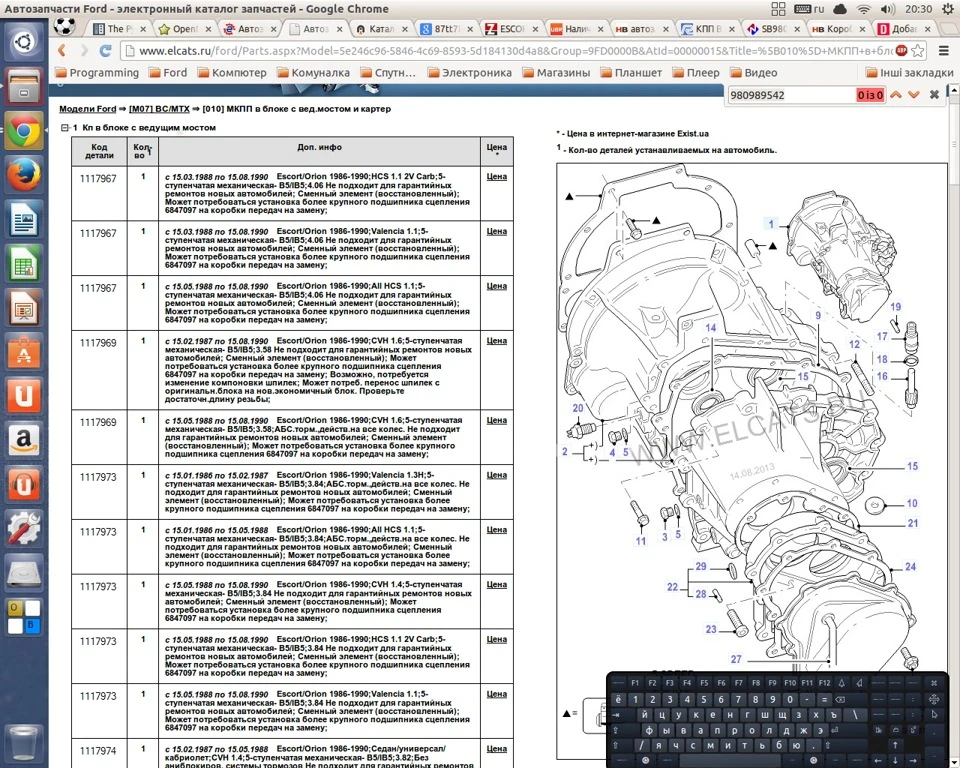This screenshot has height=768, width=960.
Task: Bookmark this page with the star icon
Action: coord(918,50)
